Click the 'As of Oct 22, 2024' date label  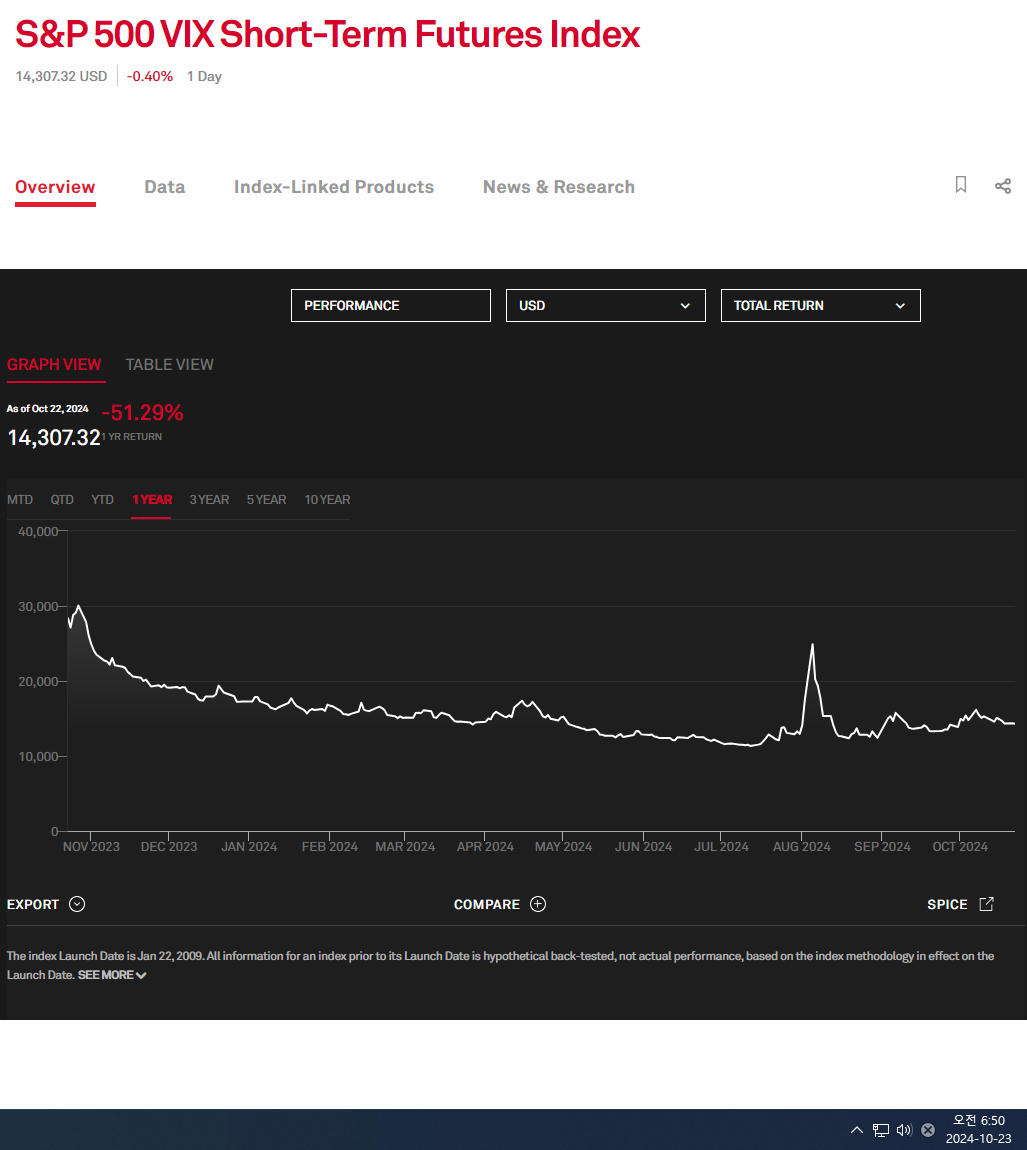click(x=48, y=409)
